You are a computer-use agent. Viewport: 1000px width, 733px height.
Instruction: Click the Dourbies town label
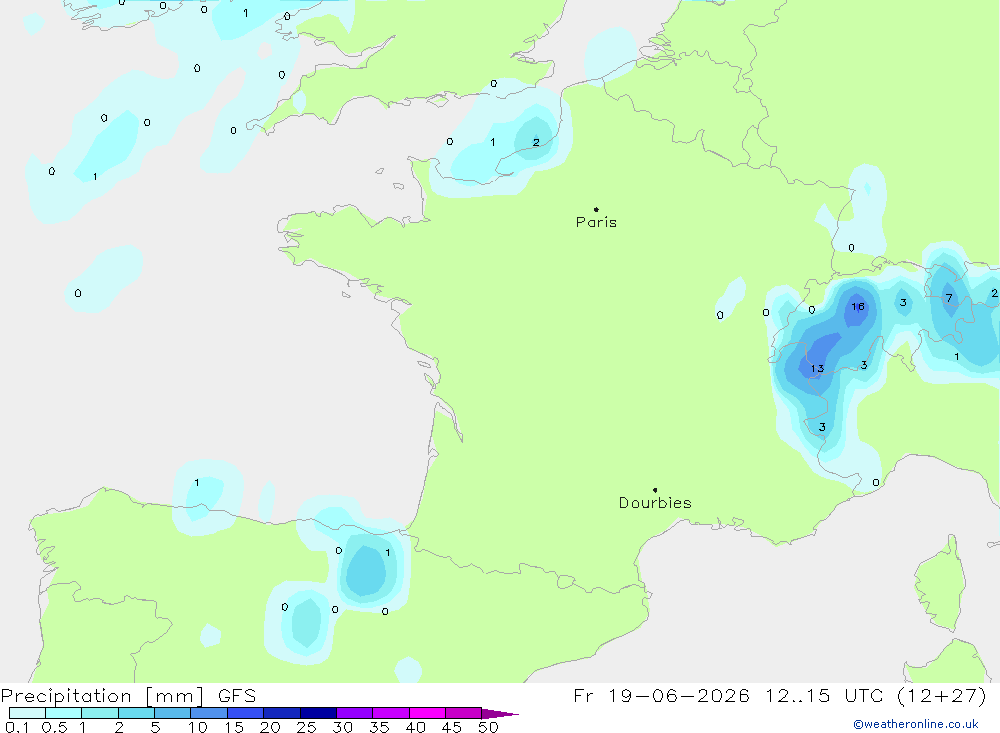pos(655,503)
